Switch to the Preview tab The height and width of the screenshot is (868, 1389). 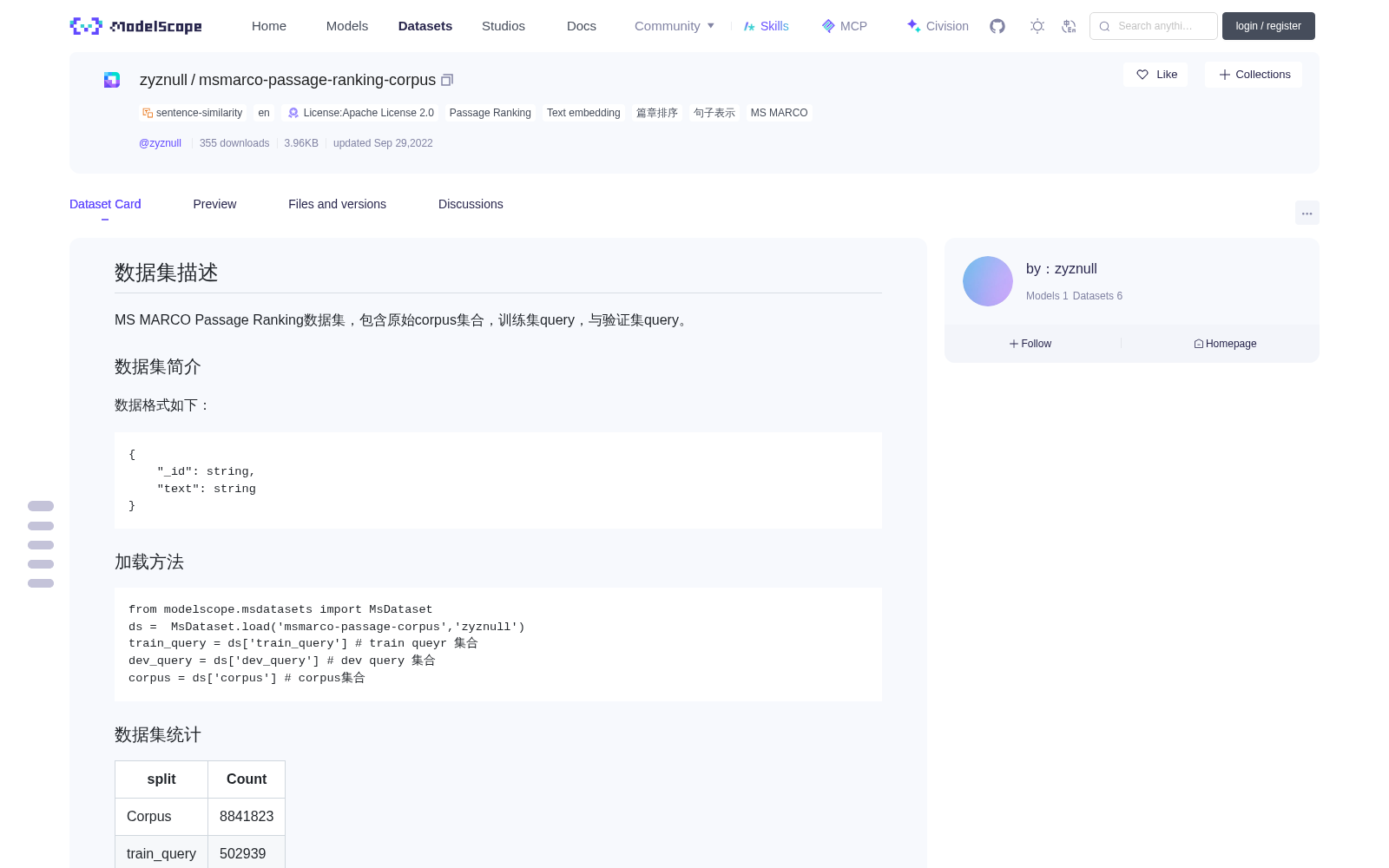(x=214, y=204)
